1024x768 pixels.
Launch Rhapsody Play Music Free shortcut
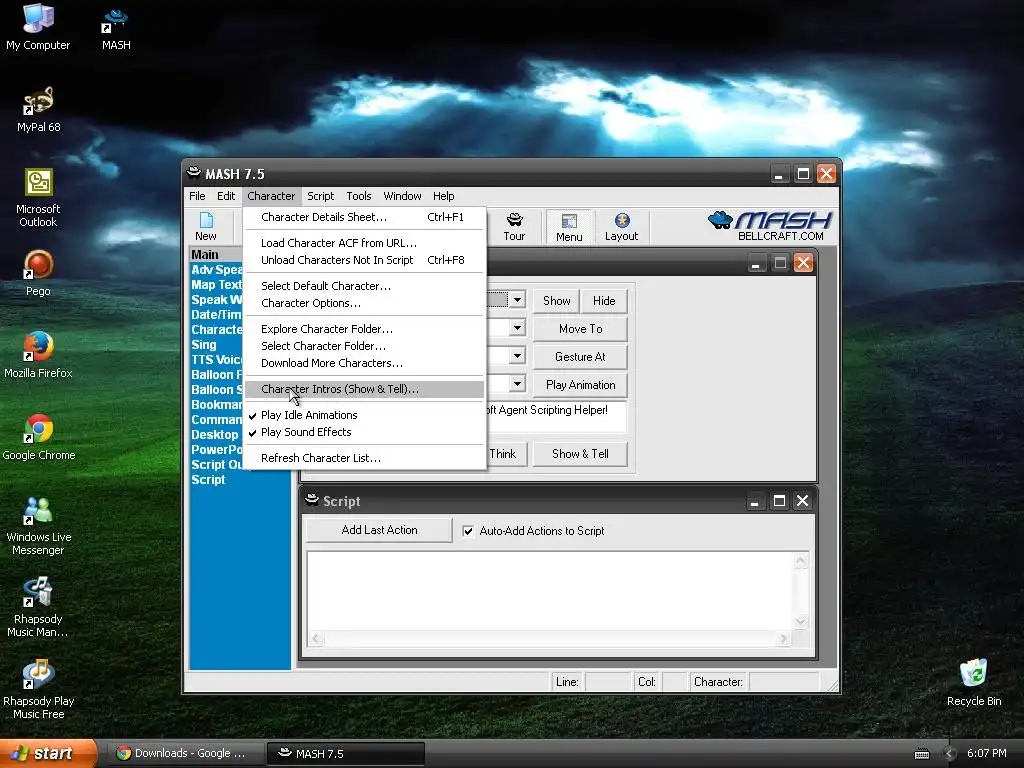coord(38,690)
